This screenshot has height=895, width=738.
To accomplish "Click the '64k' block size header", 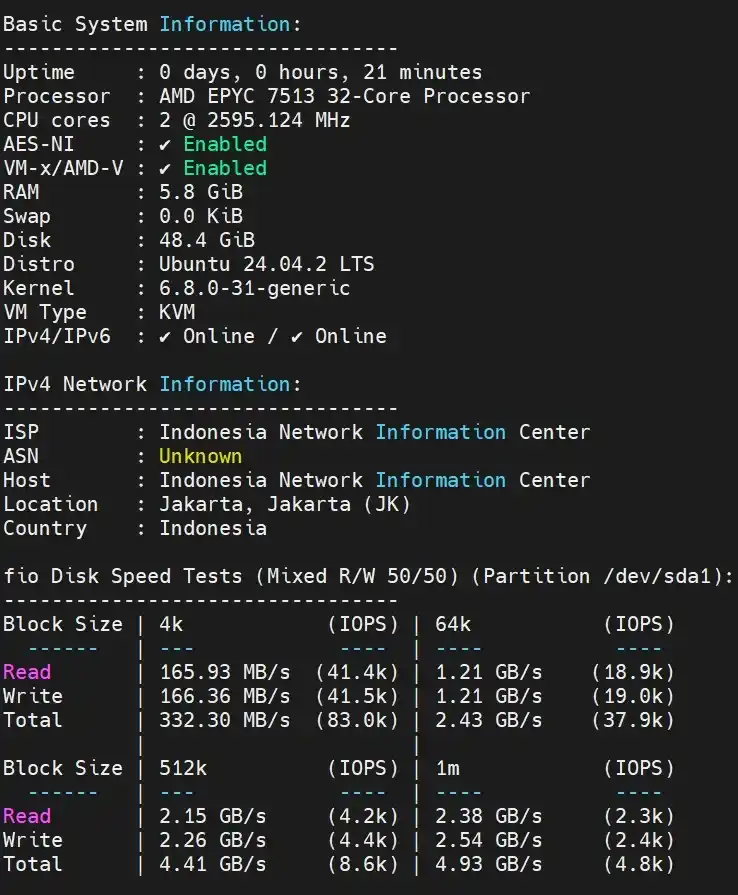I will [453, 624].
